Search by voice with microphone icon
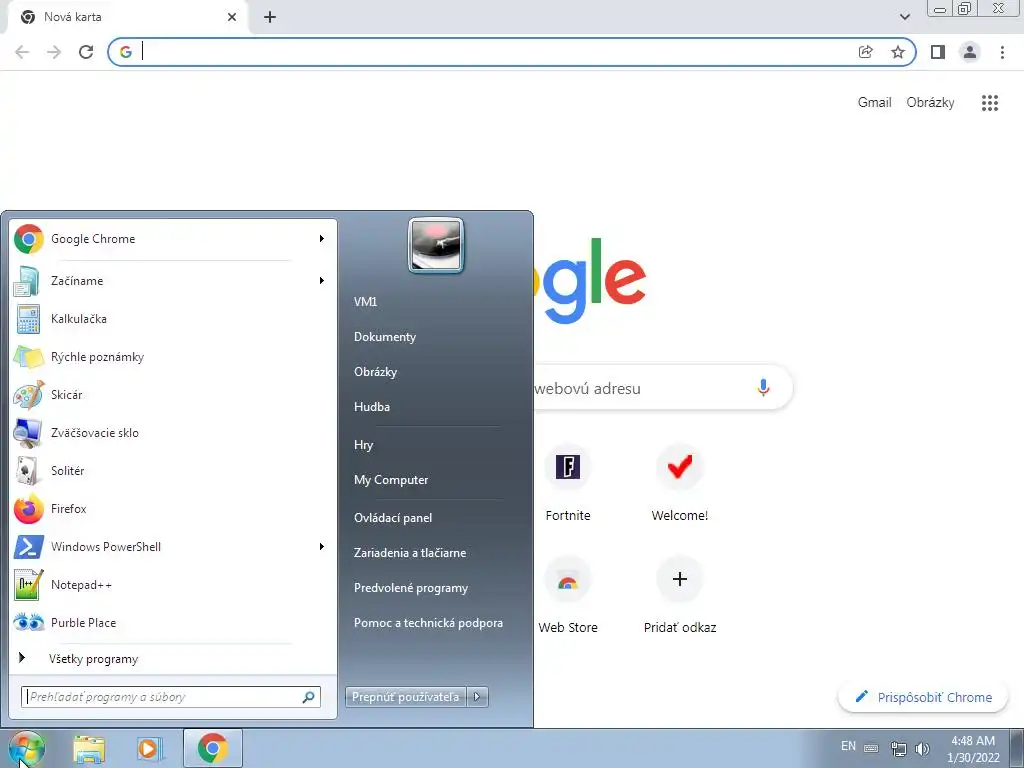1024x768 pixels. click(763, 388)
